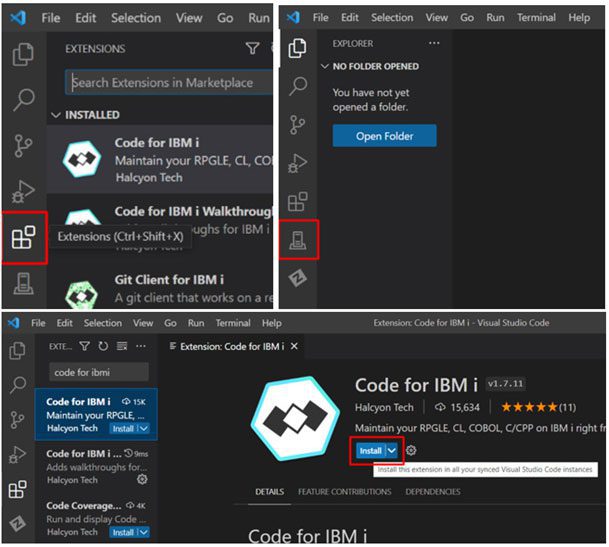Click large Install button on extension page
This screenshot has height=547, width=609.
[x=371, y=451]
